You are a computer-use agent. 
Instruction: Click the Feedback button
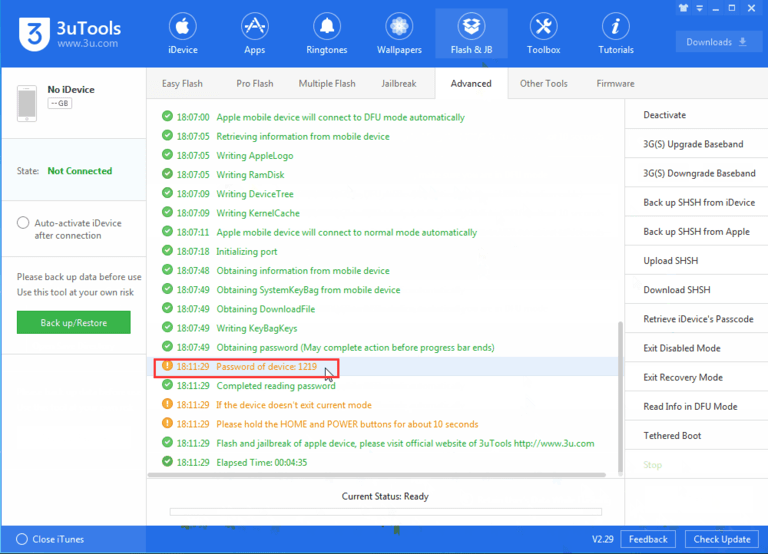[648, 539]
